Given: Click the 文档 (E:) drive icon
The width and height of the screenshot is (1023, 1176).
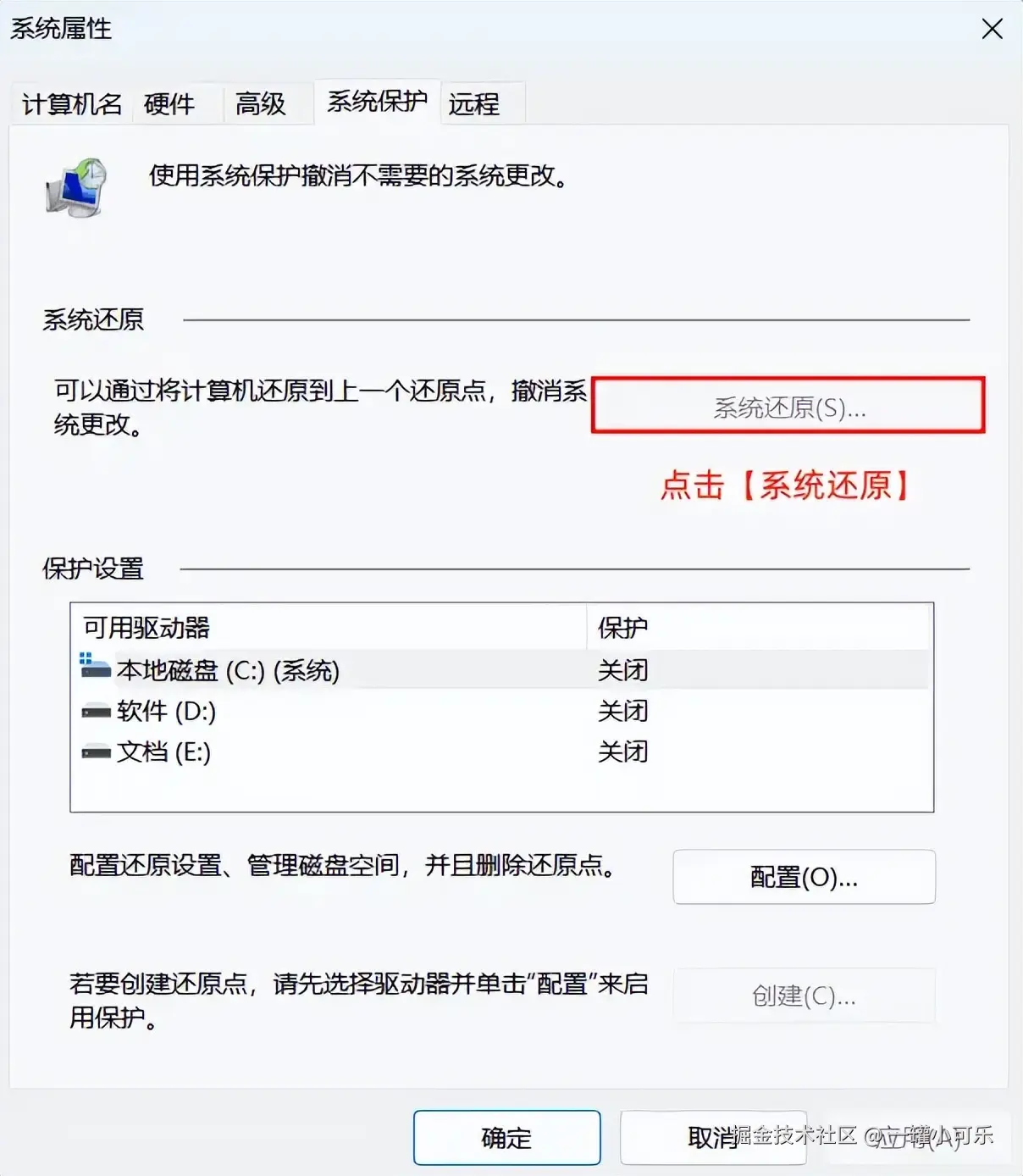Looking at the screenshot, I should [x=96, y=752].
